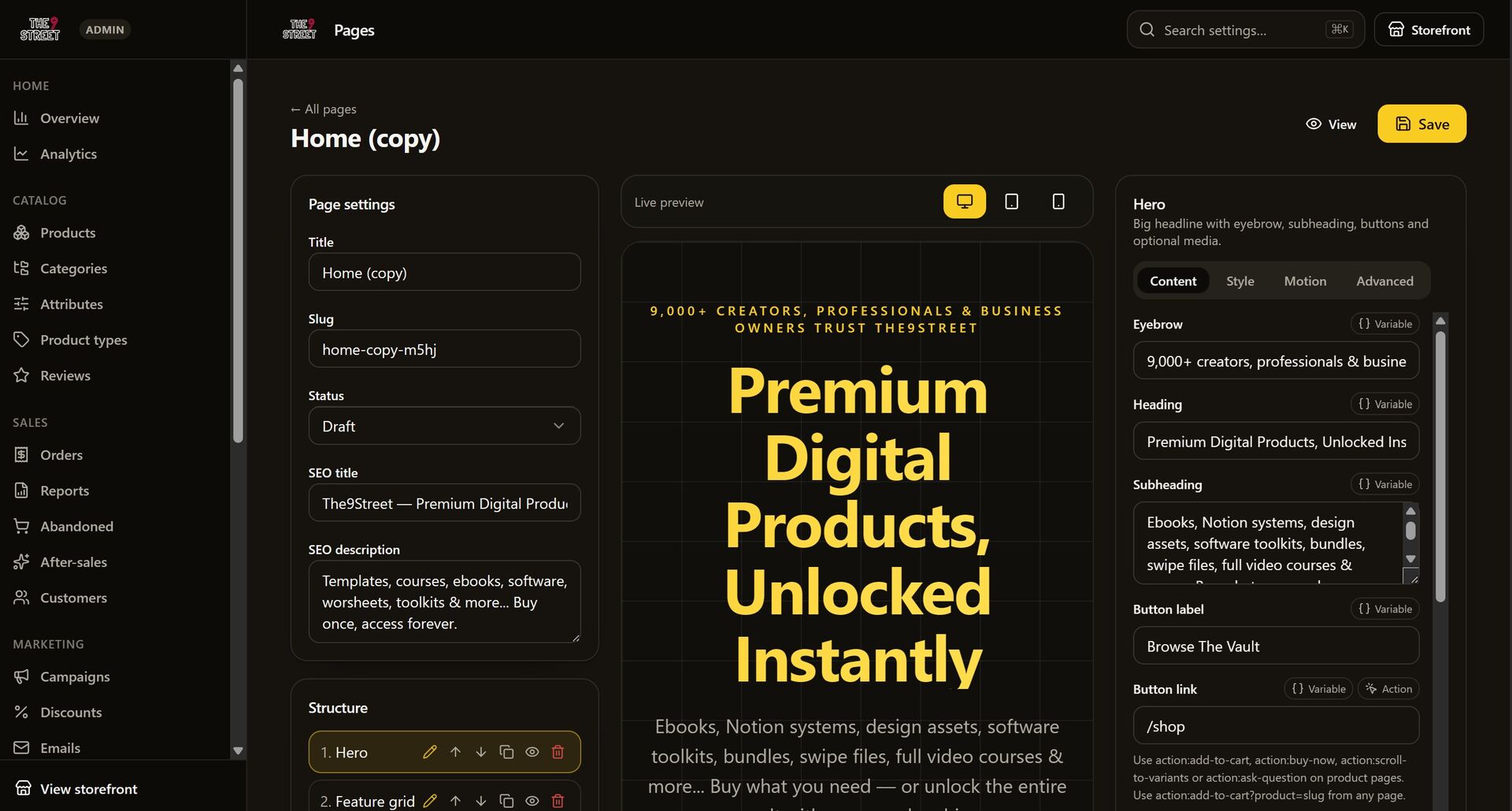Switch to tablet preview mode
The height and width of the screenshot is (811, 1512).
point(1012,202)
